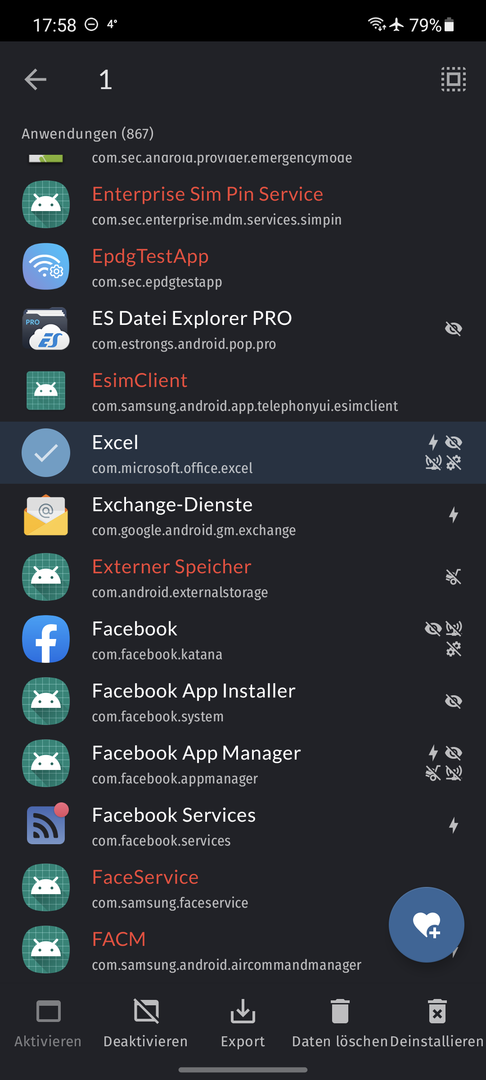The image size is (486, 1080).
Task: Tap hidden-eye icon on Facebook App Installer row
Action: [x=453, y=701]
